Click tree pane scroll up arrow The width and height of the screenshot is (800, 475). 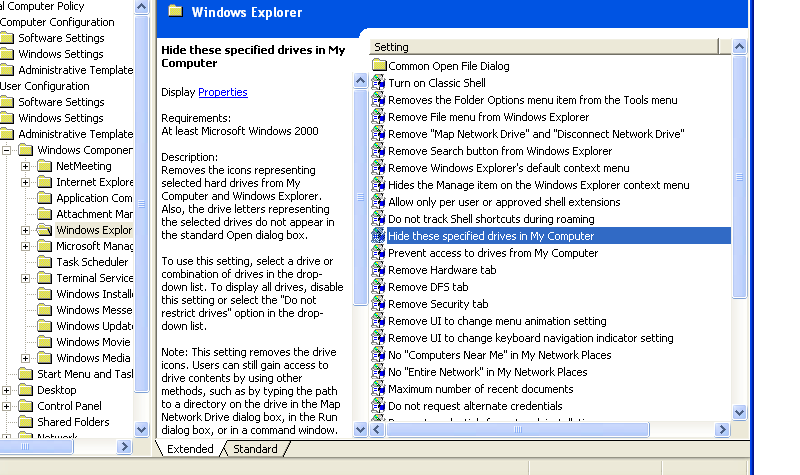coord(141,6)
